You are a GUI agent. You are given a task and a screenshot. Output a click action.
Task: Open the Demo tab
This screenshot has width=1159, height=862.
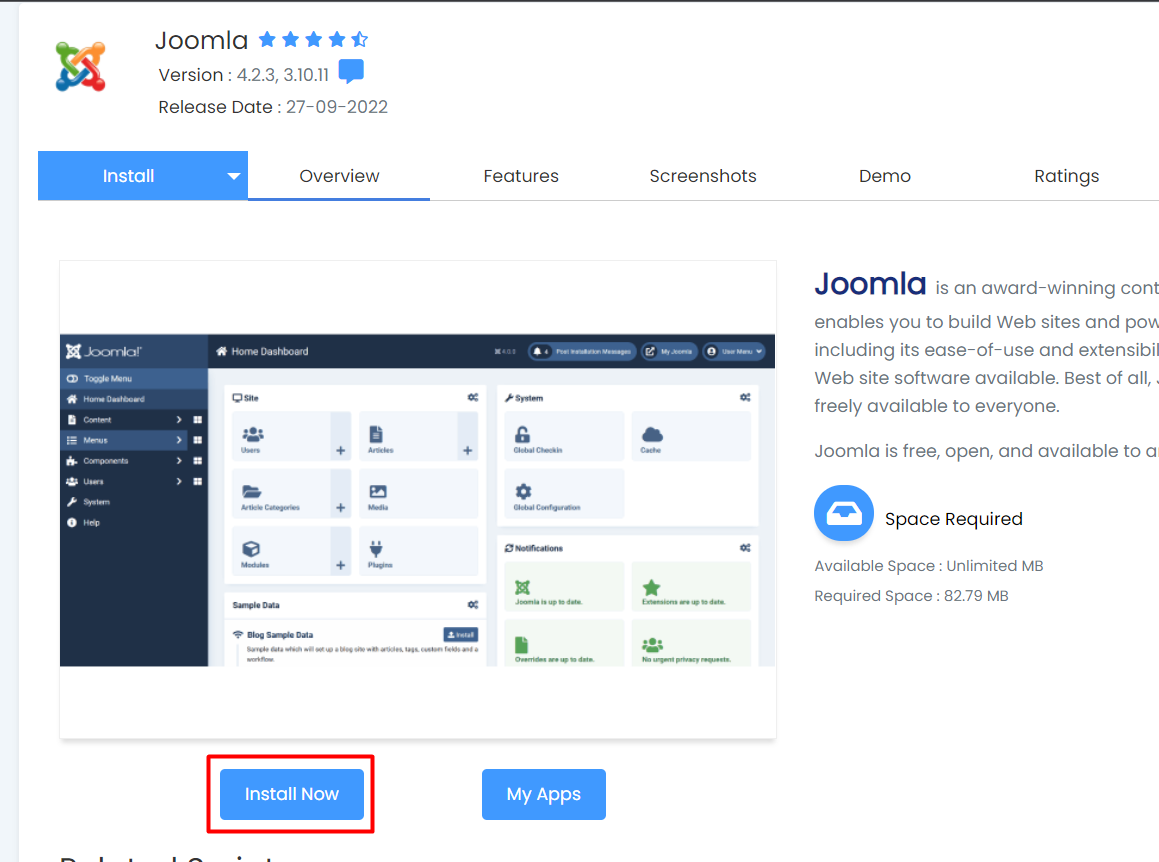coord(885,176)
